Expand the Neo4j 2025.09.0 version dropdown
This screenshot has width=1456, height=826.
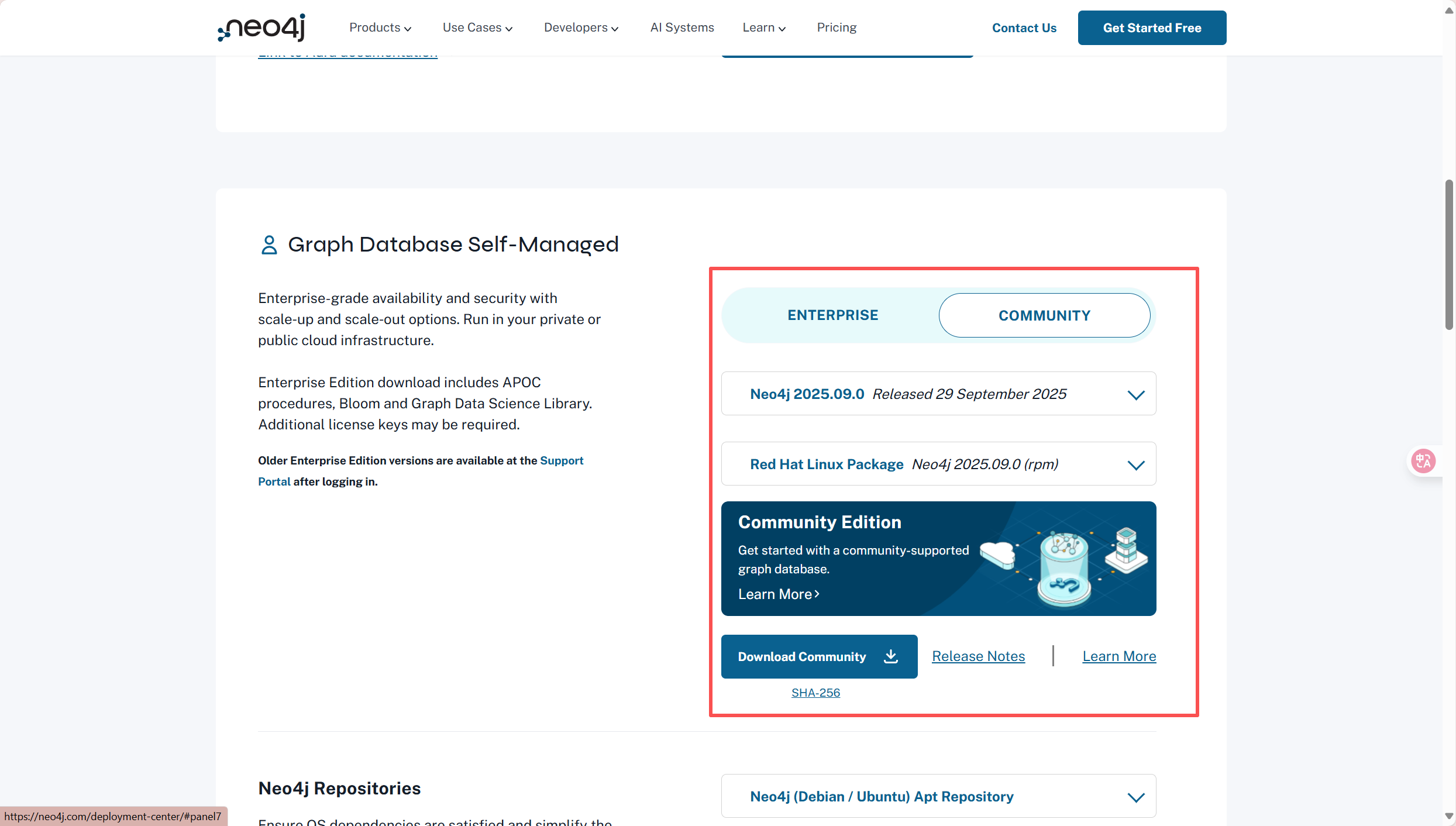pyautogui.click(x=938, y=394)
